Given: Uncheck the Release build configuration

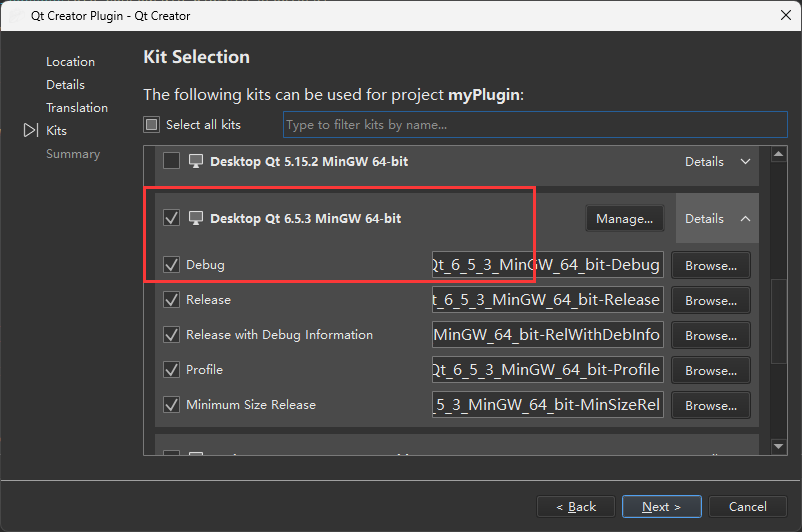Looking at the screenshot, I should point(171,299).
